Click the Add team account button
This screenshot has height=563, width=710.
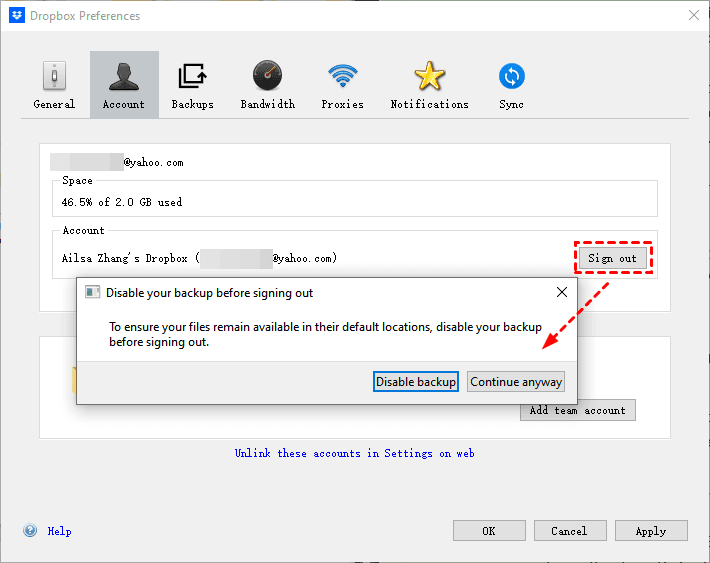(x=578, y=410)
